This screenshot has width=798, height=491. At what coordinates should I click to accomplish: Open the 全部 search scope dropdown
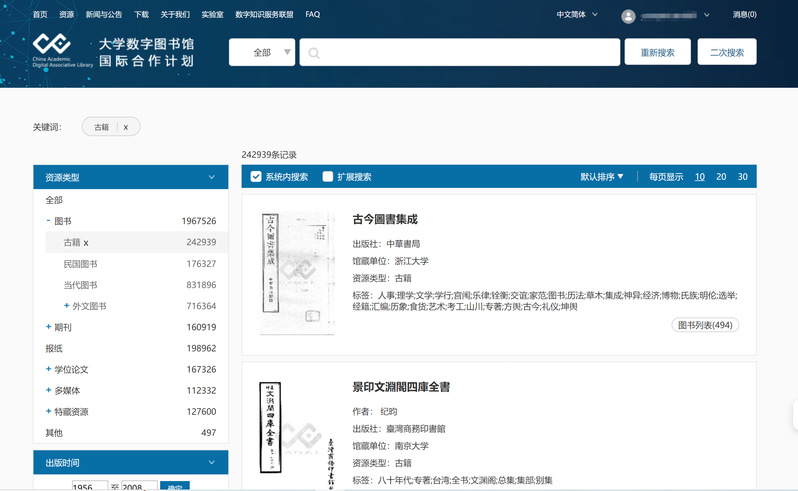click(x=262, y=52)
